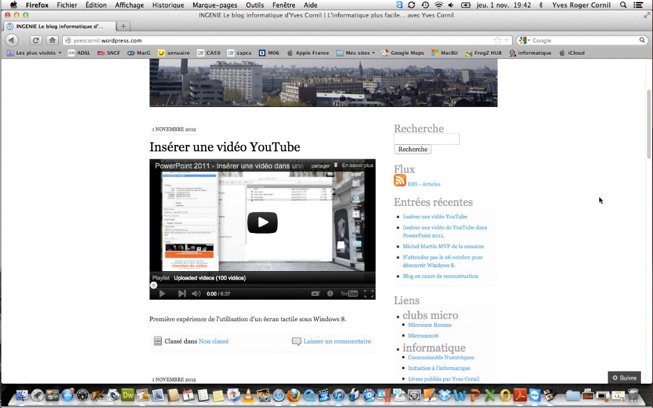Open Blog en cours de reconstruction entry
653x408 pixels.
click(x=440, y=276)
